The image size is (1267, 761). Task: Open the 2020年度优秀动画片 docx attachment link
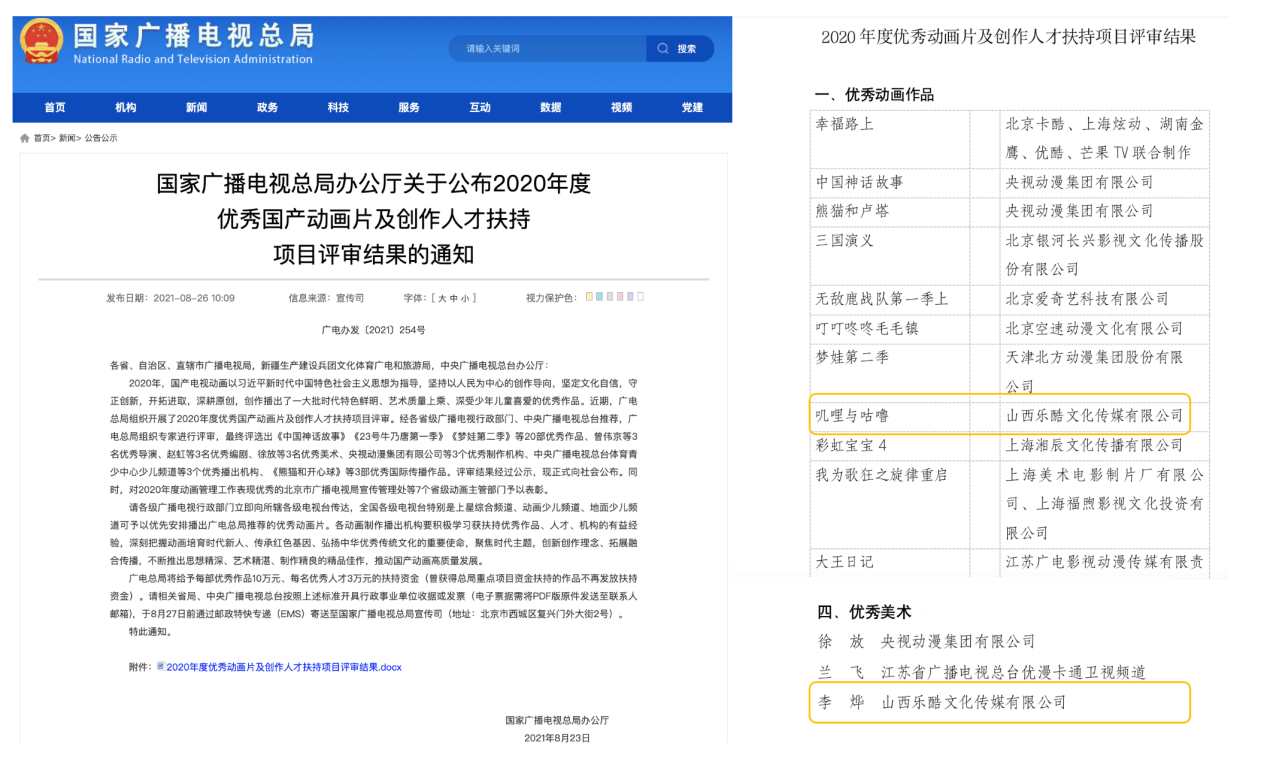[x=284, y=667]
